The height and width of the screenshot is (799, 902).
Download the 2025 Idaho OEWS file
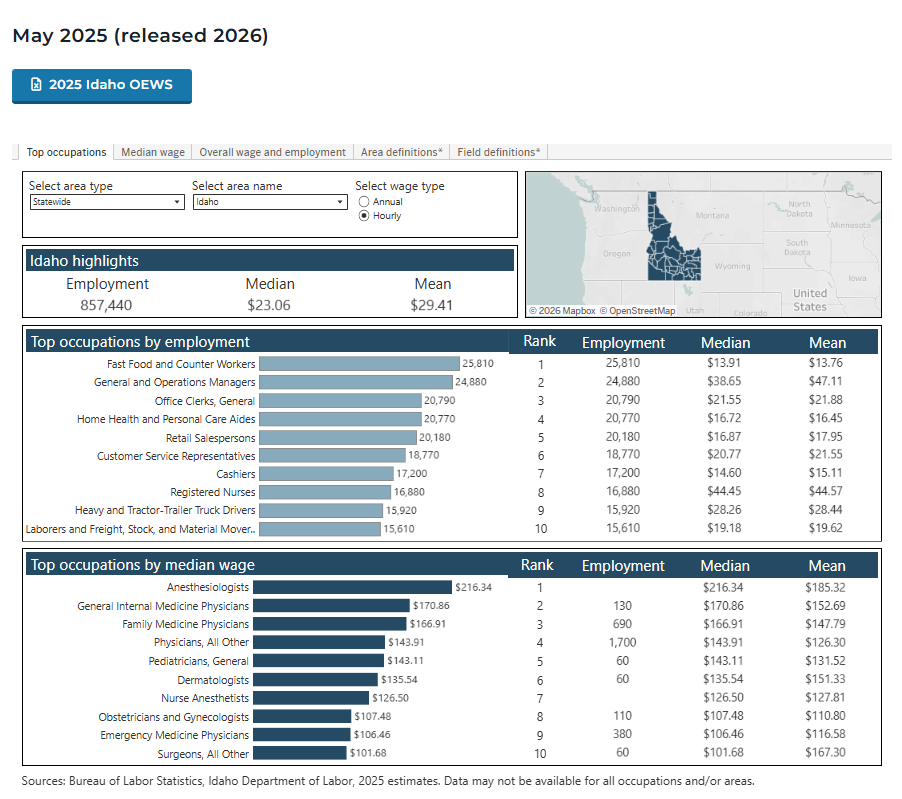(x=102, y=85)
